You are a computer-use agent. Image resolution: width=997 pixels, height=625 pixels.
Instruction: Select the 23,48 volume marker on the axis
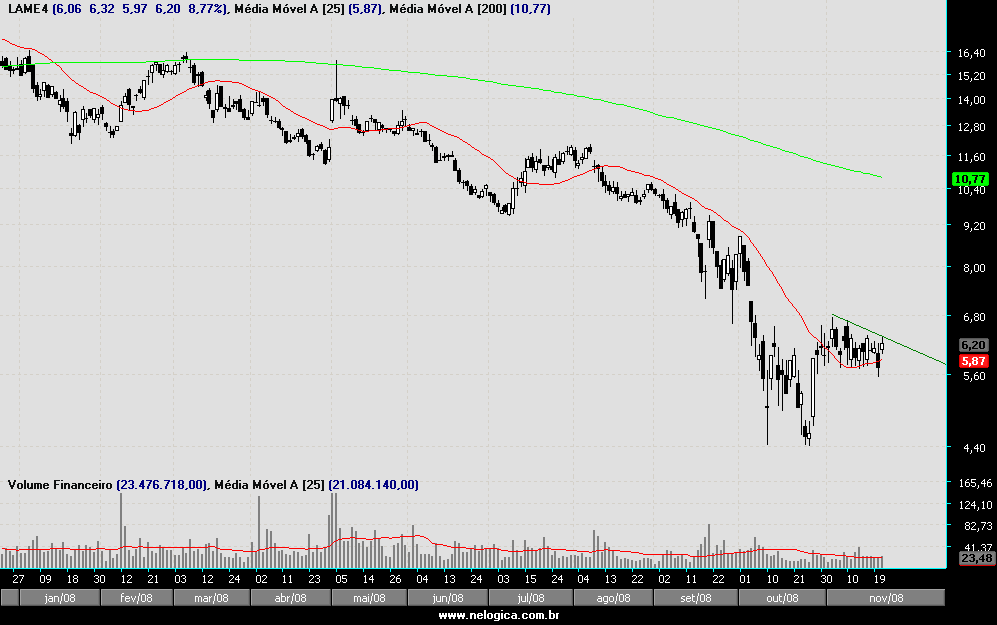click(976, 558)
